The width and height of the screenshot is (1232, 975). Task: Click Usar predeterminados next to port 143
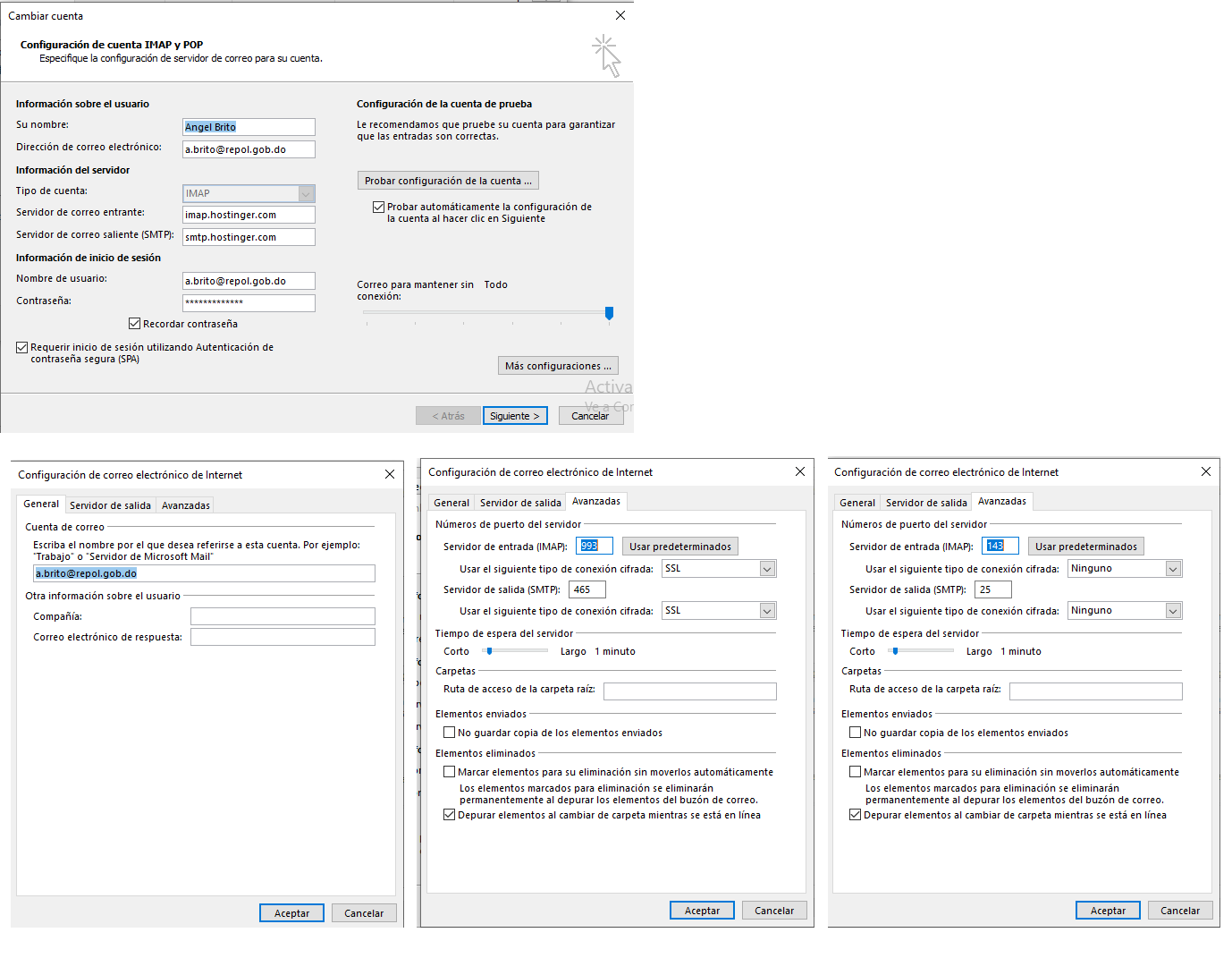click(1085, 547)
